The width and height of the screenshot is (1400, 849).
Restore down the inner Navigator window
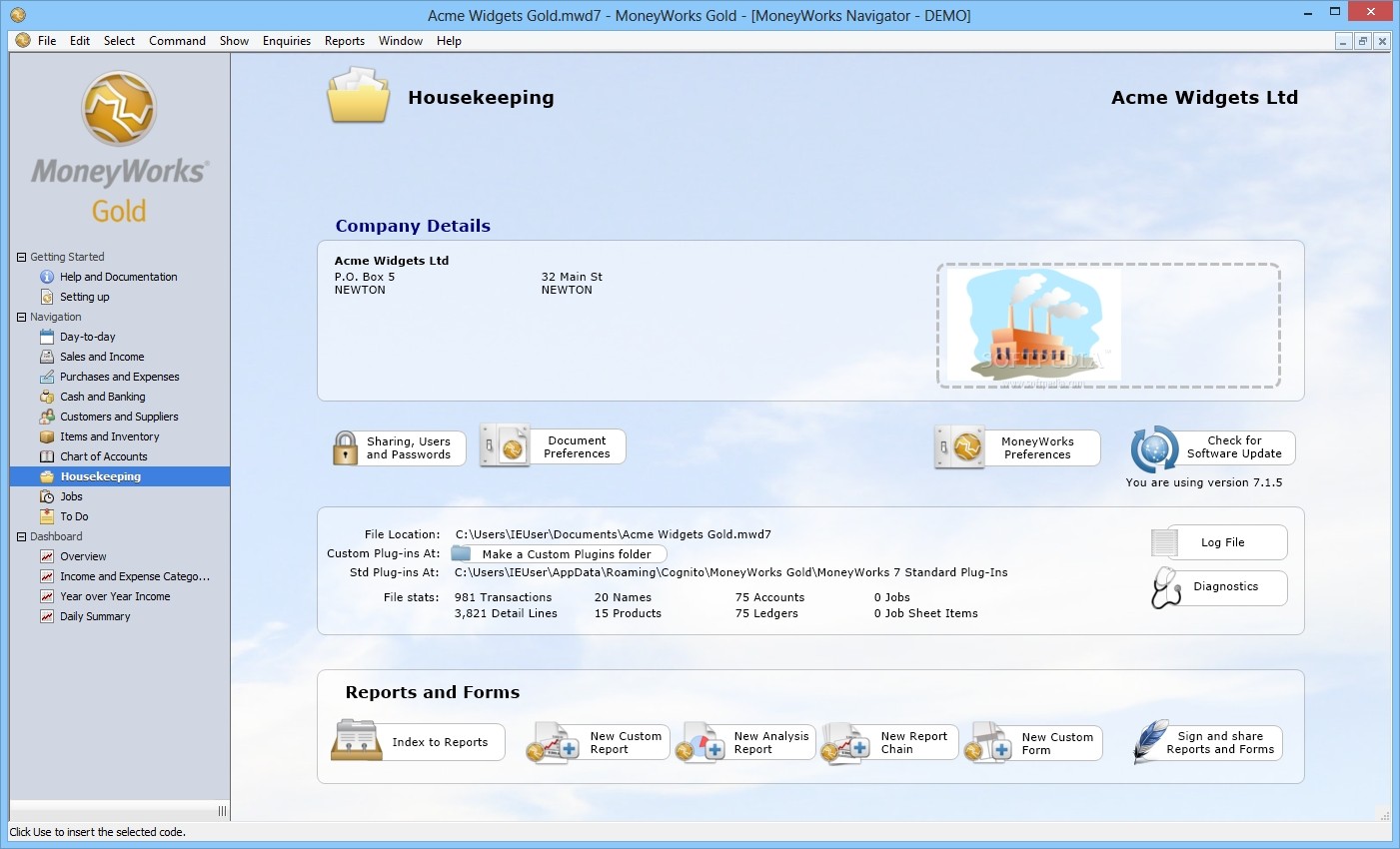(x=1362, y=41)
